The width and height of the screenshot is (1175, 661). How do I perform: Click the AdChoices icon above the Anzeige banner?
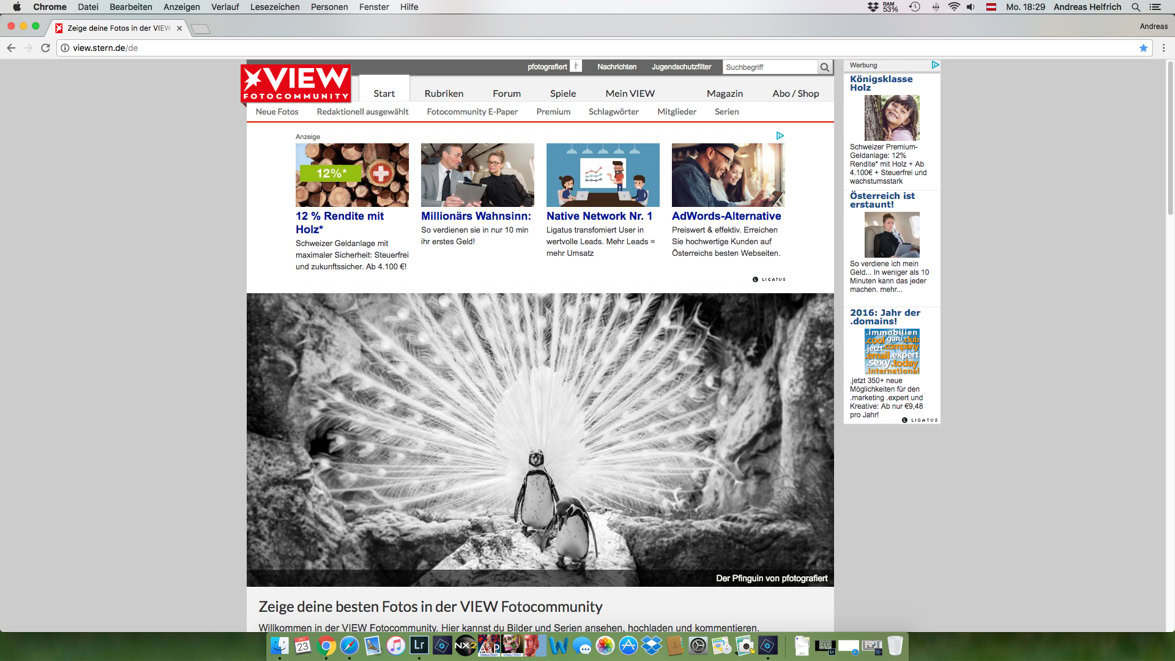[x=779, y=136]
